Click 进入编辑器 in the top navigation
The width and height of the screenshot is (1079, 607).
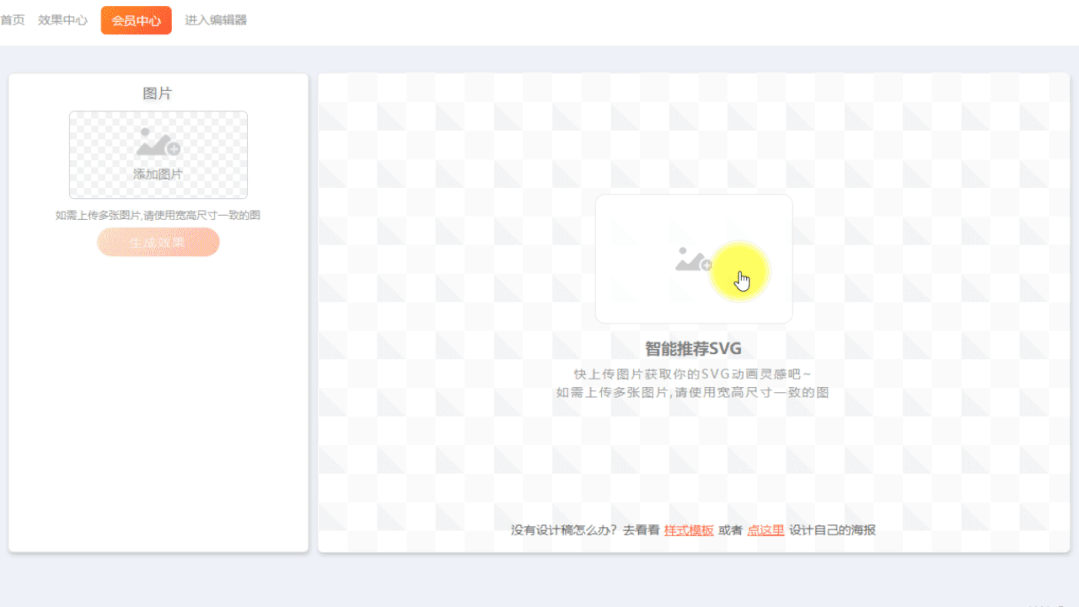215,20
